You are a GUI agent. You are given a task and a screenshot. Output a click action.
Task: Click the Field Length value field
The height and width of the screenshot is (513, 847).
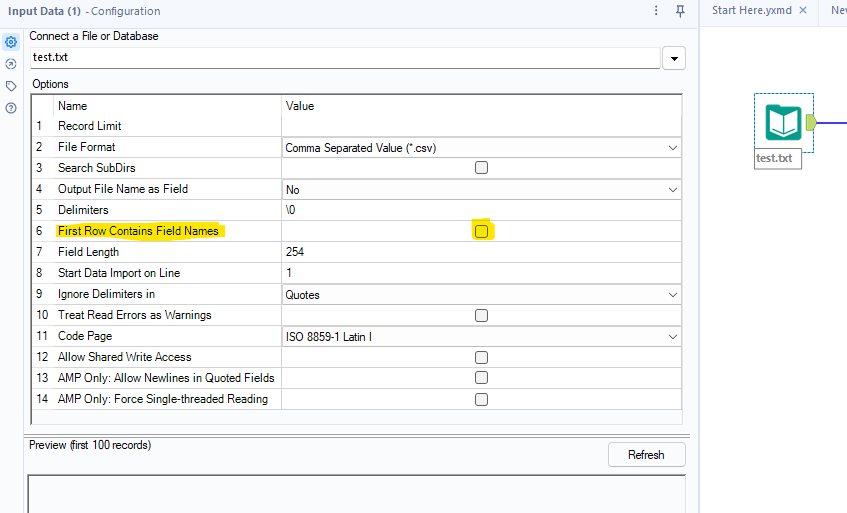tap(480, 252)
